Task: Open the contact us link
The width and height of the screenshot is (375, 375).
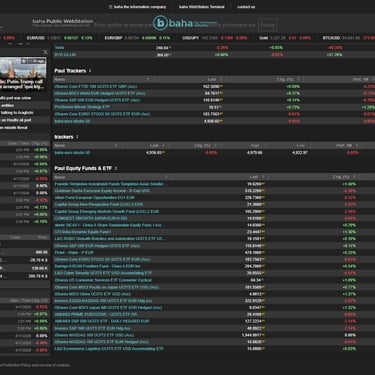Action: [246, 7]
